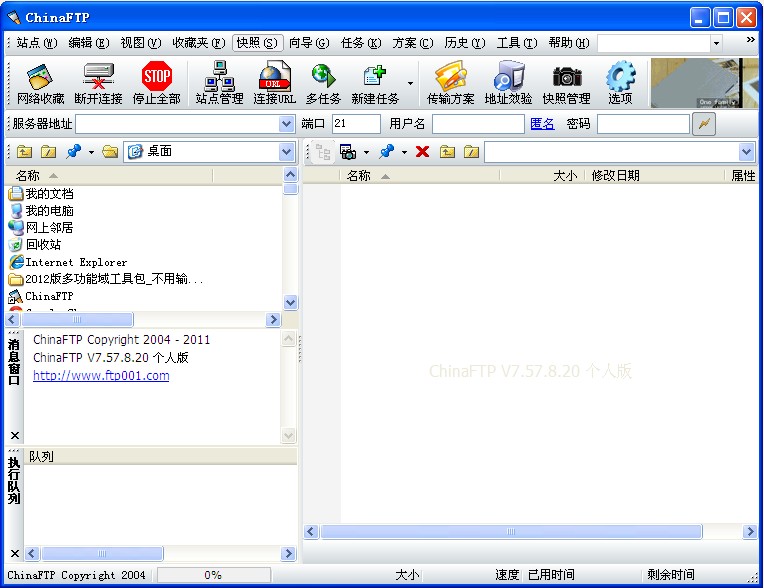Click the 匿名 anonymous link

click(542, 124)
